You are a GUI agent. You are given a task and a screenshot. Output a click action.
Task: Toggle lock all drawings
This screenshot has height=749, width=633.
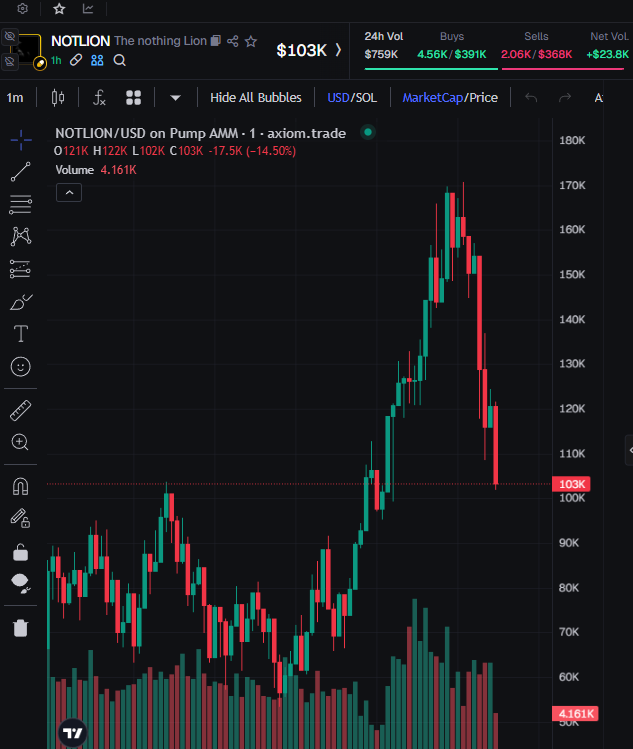tap(21, 552)
